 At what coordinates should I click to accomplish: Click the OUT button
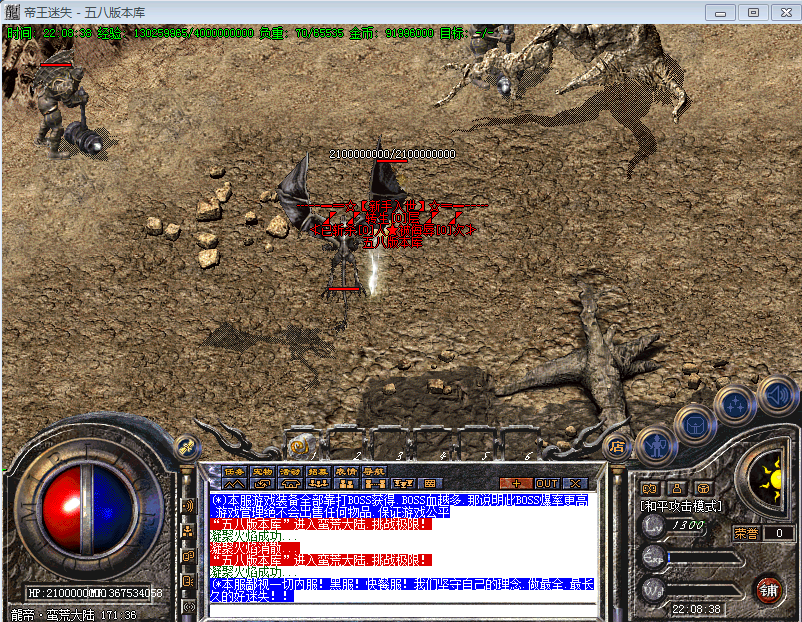click(546, 483)
